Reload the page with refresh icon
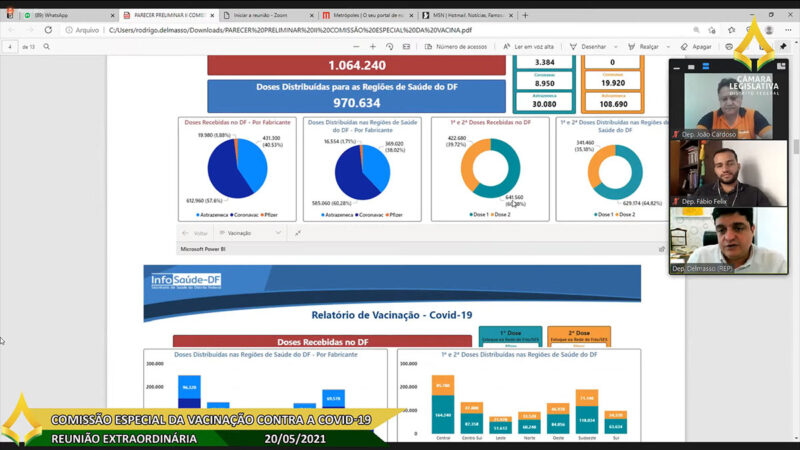Image resolution: width=800 pixels, height=450 pixels. point(52,31)
